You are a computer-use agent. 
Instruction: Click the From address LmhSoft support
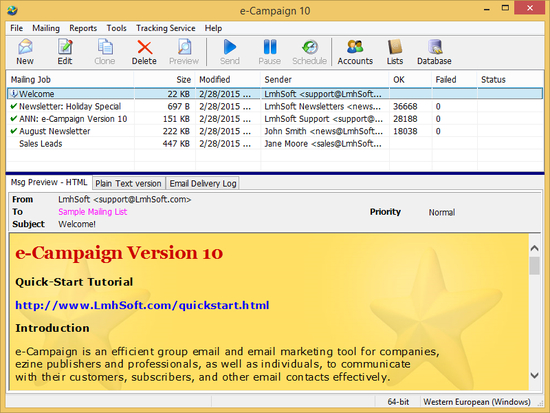click(125, 199)
